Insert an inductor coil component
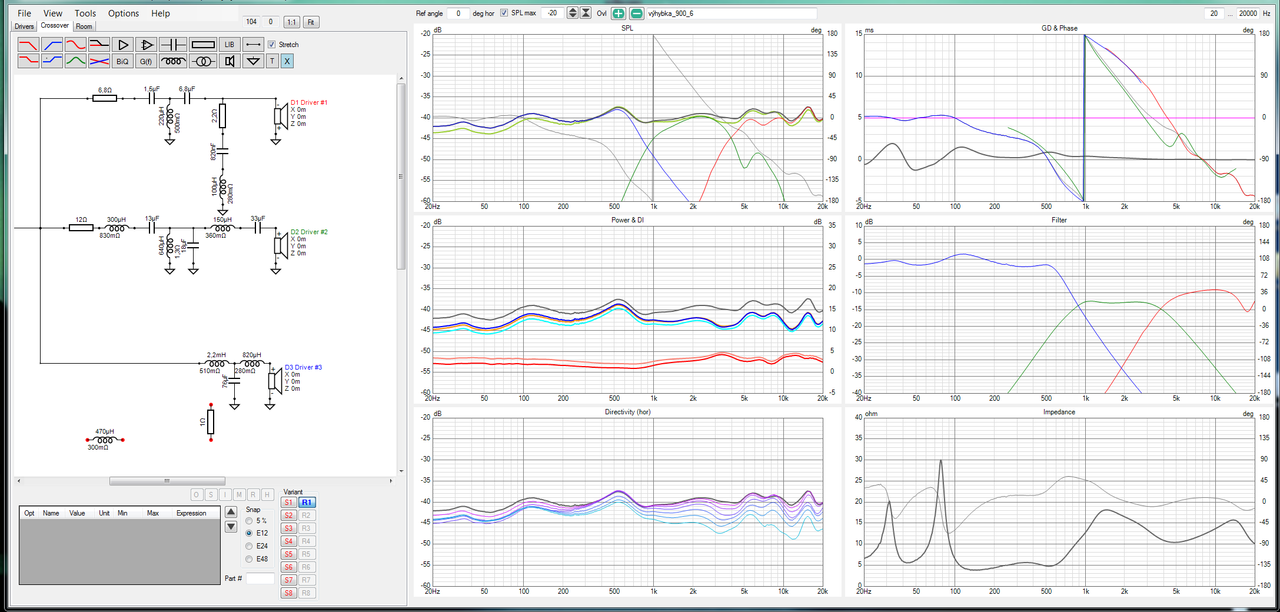 (x=173, y=61)
